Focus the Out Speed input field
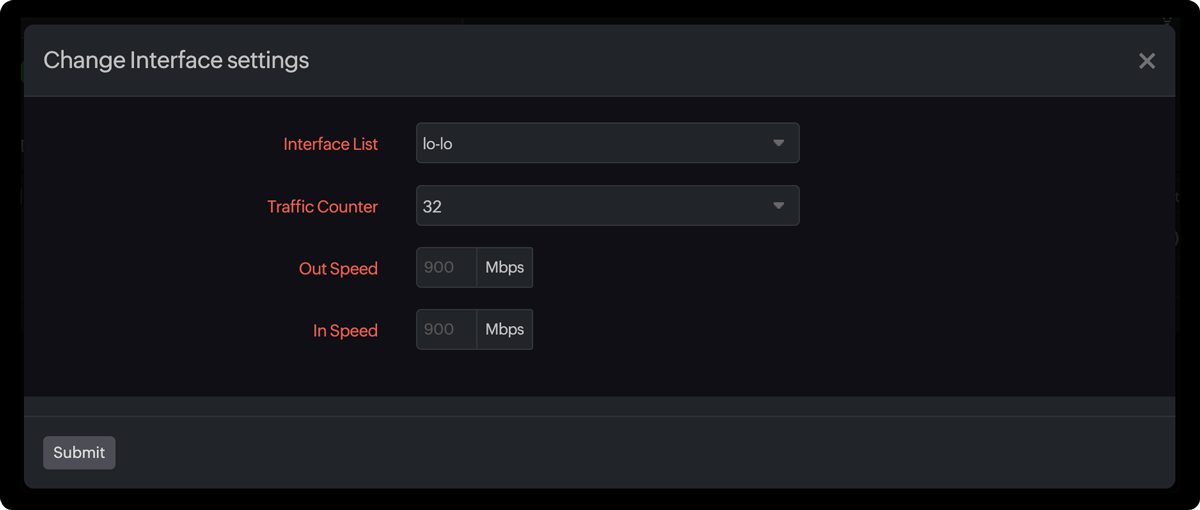This screenshot has width=1200, height=510. tap(446, 268)
